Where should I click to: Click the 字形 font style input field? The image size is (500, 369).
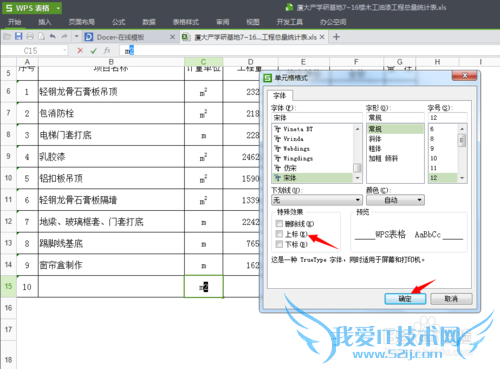coord(395,118)
